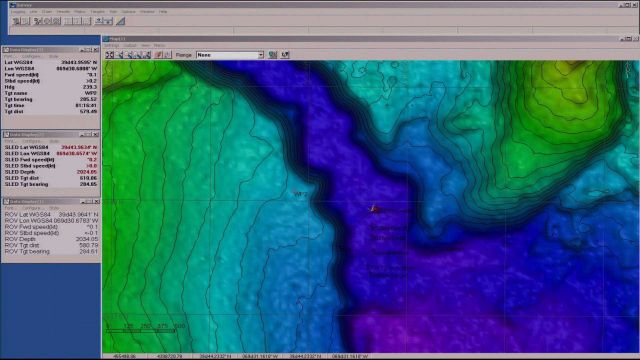Click the red pencil icon in Map toolbar
The width and height of the screenshot is (640, 360).
point(158,55)
